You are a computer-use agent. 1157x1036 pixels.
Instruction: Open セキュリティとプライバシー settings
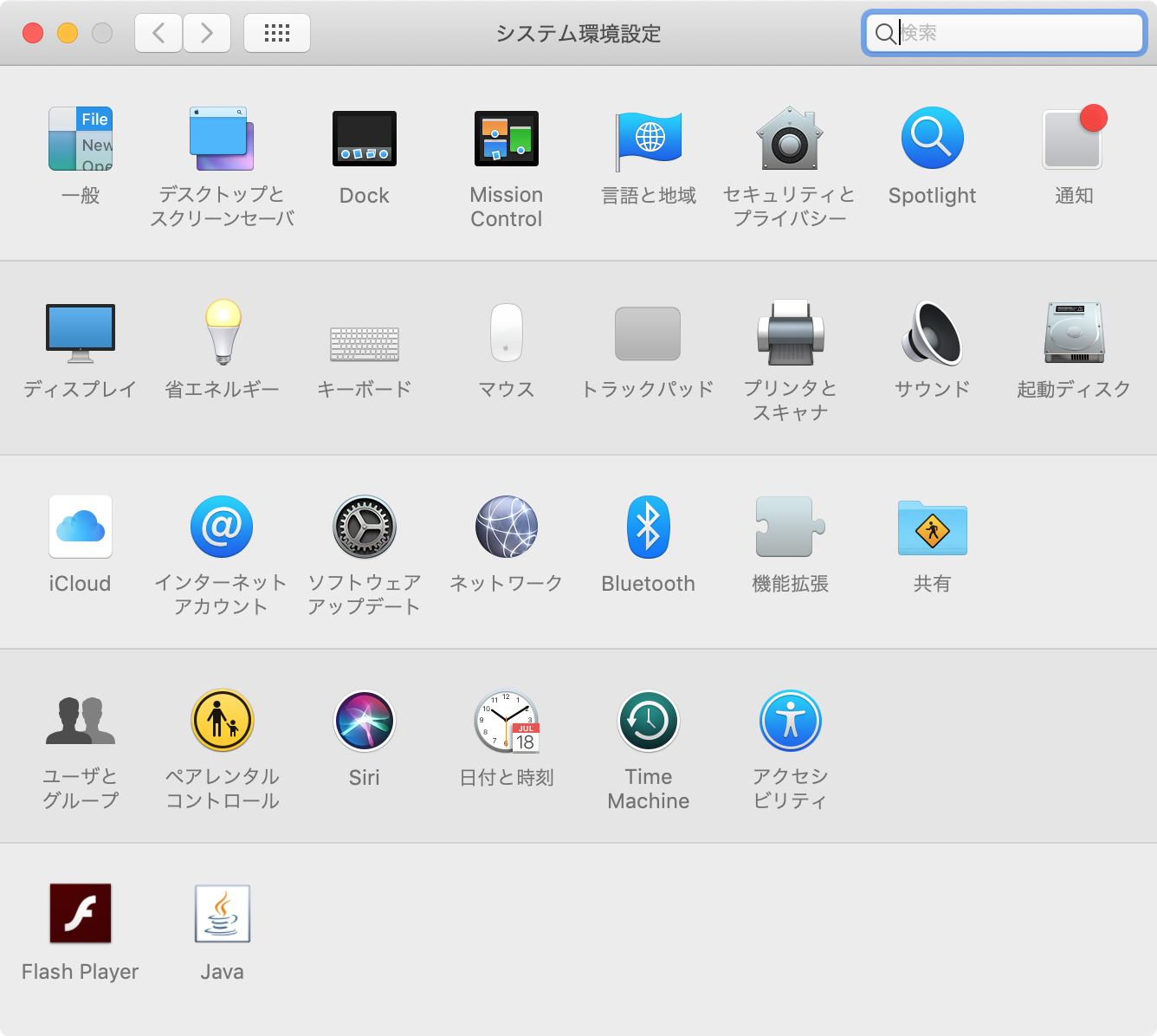(x=790, y=139)
